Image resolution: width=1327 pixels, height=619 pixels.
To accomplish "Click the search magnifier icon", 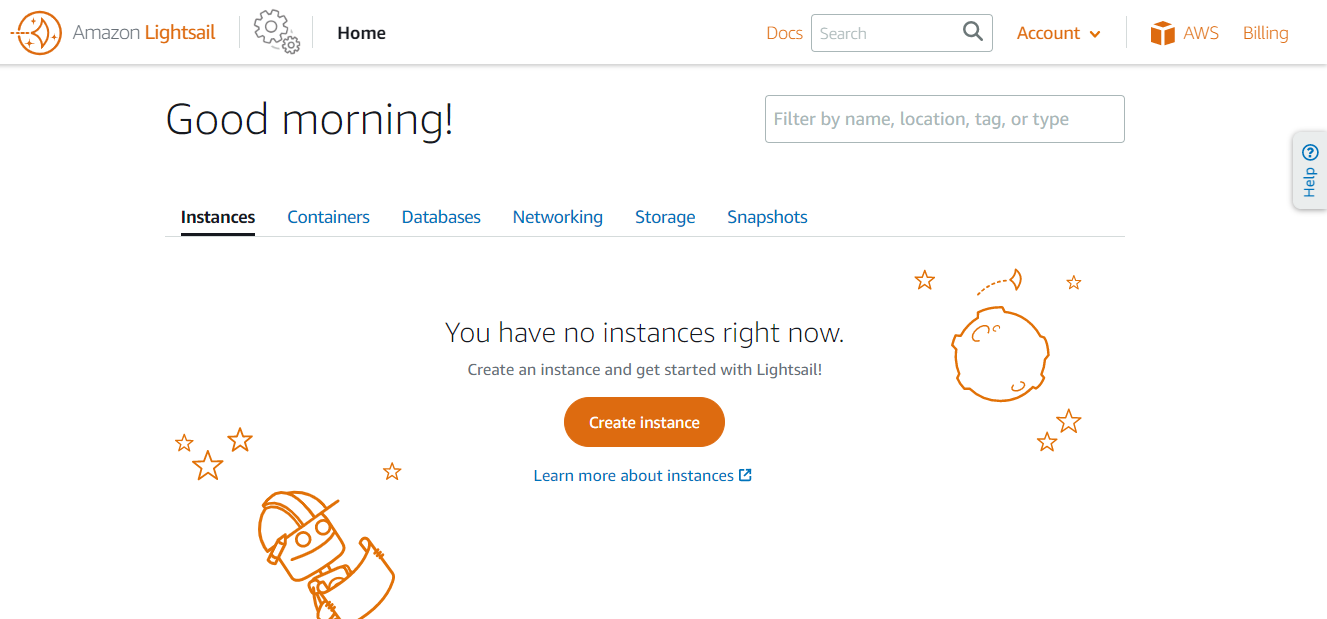I will click(972, 32).
